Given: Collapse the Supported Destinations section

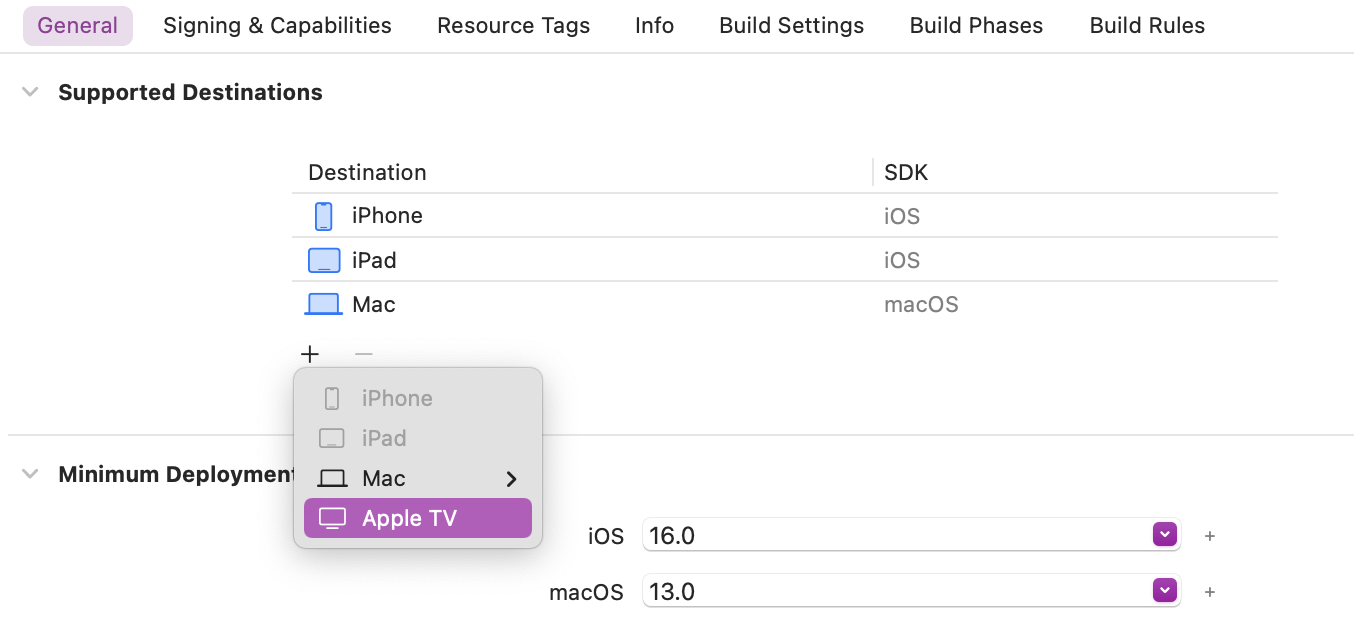Looking at the screenshot, I should pos(31,92).
